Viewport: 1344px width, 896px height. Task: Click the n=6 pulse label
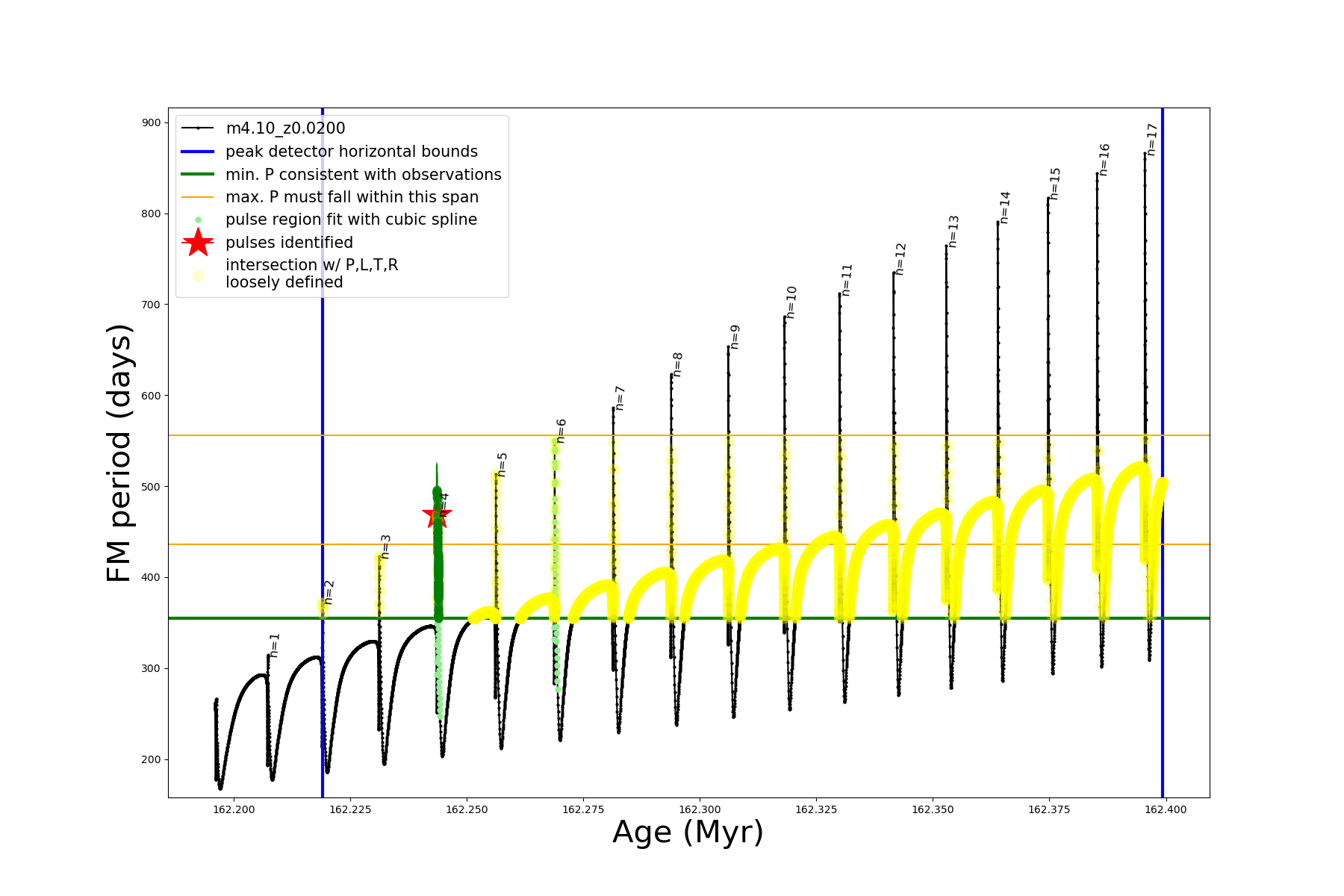point(561,431)
